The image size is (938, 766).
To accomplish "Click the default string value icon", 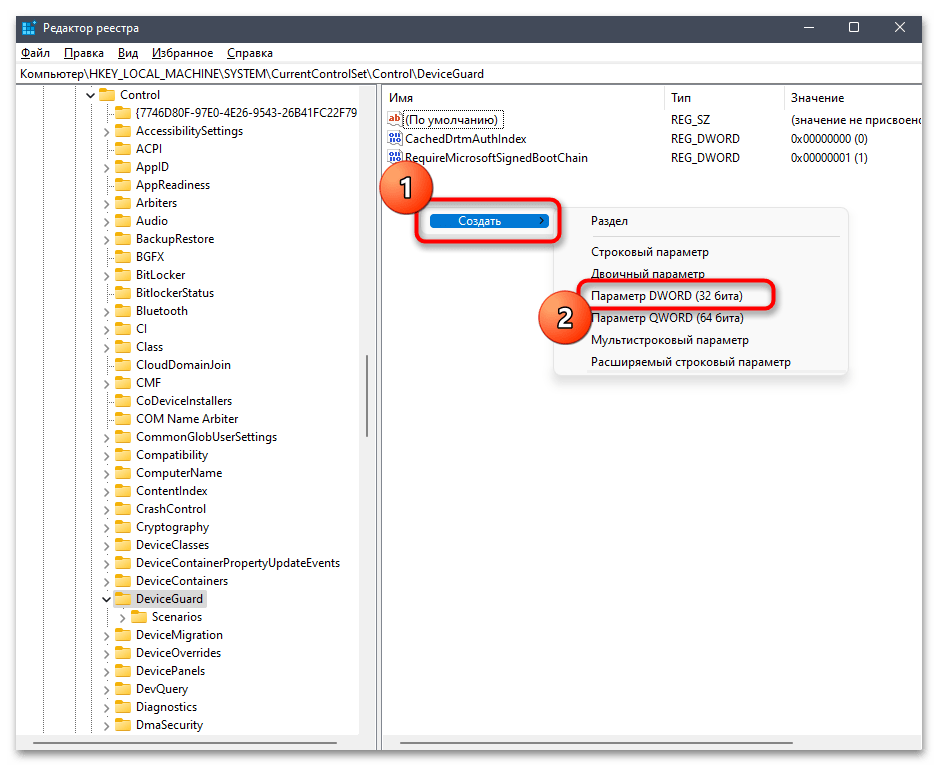I will coord(395,119).
